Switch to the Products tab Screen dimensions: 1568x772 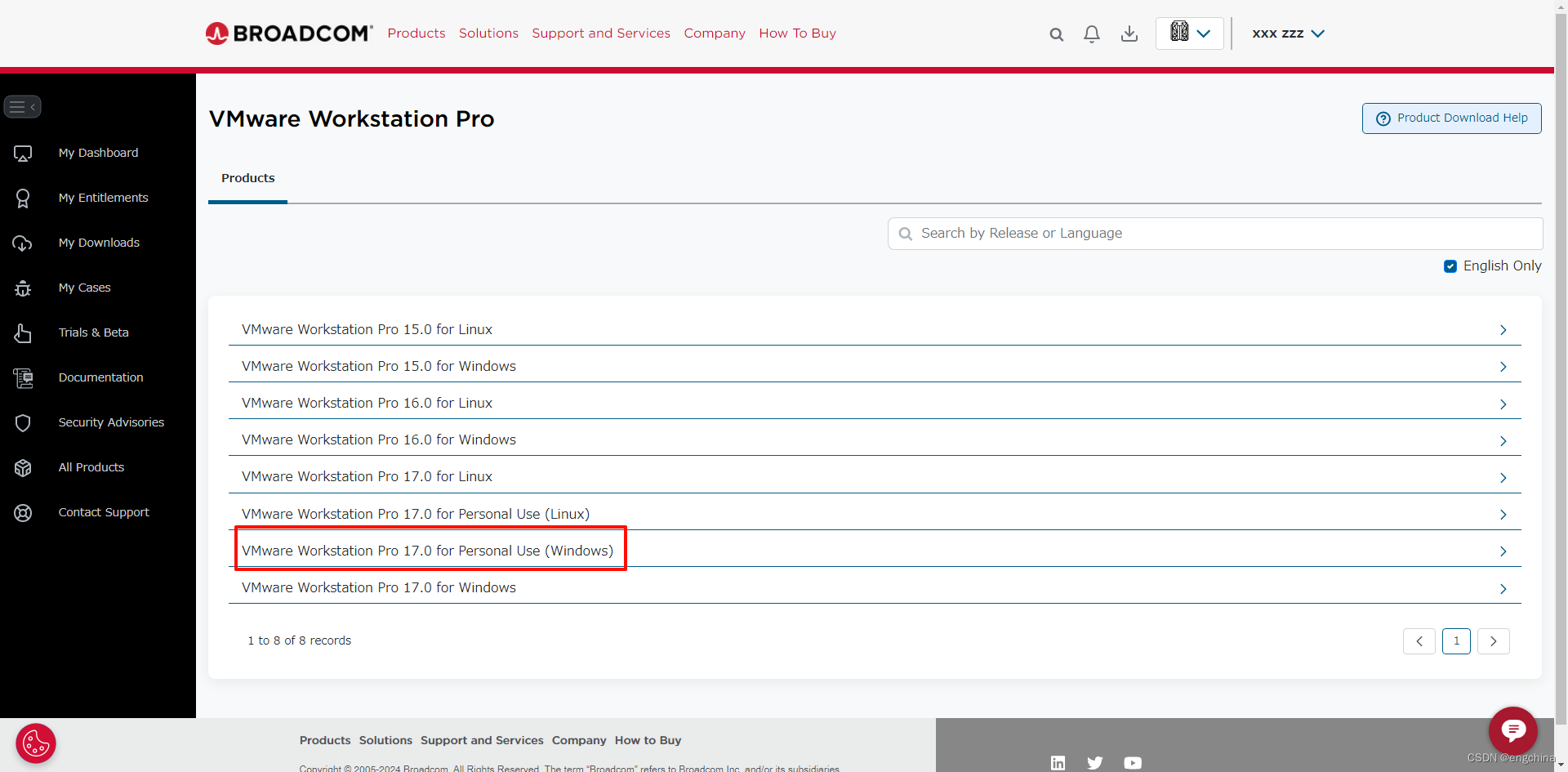247,178
